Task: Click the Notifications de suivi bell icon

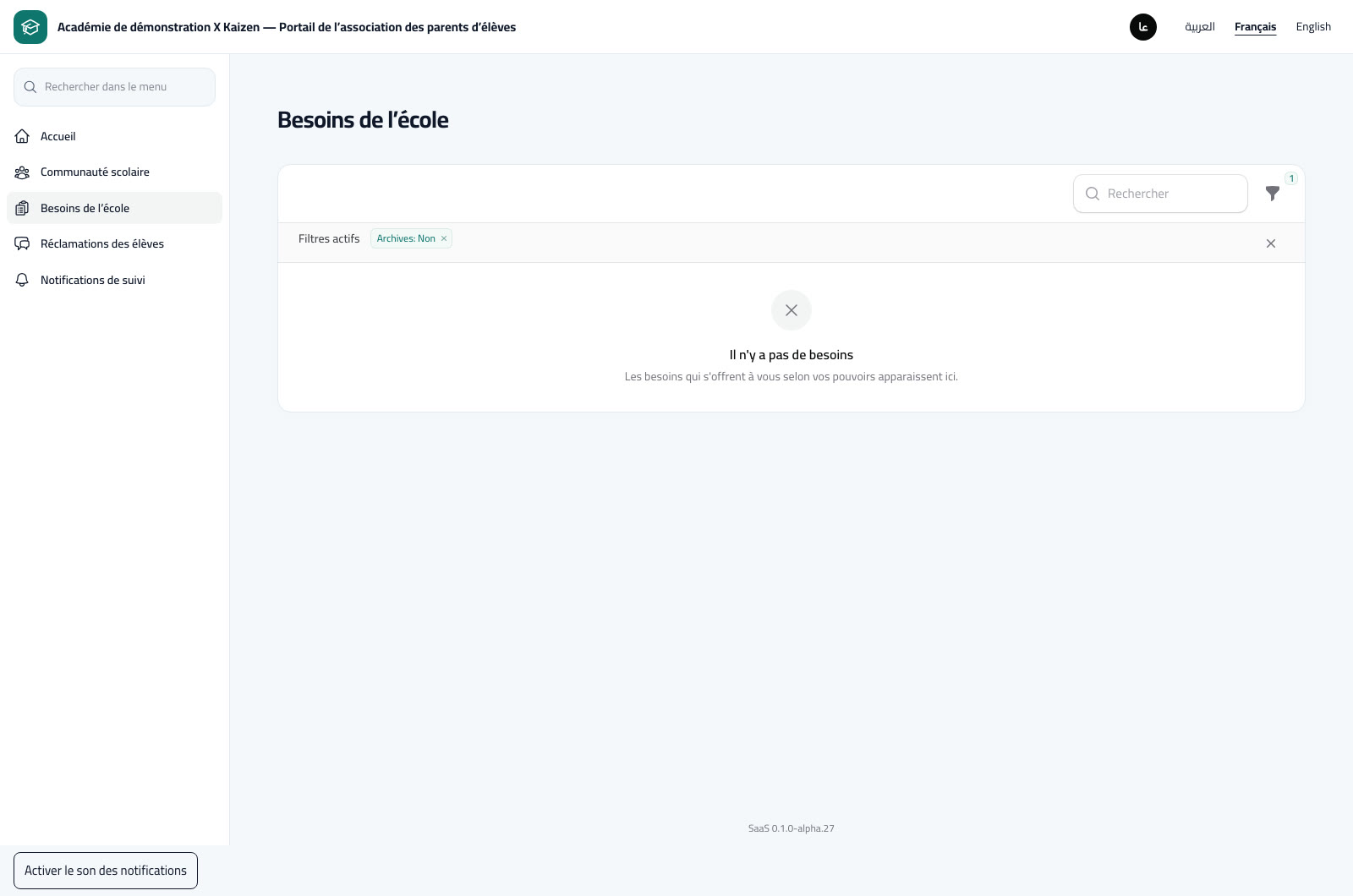Action: pyautogui.click(x=23, y=280)
